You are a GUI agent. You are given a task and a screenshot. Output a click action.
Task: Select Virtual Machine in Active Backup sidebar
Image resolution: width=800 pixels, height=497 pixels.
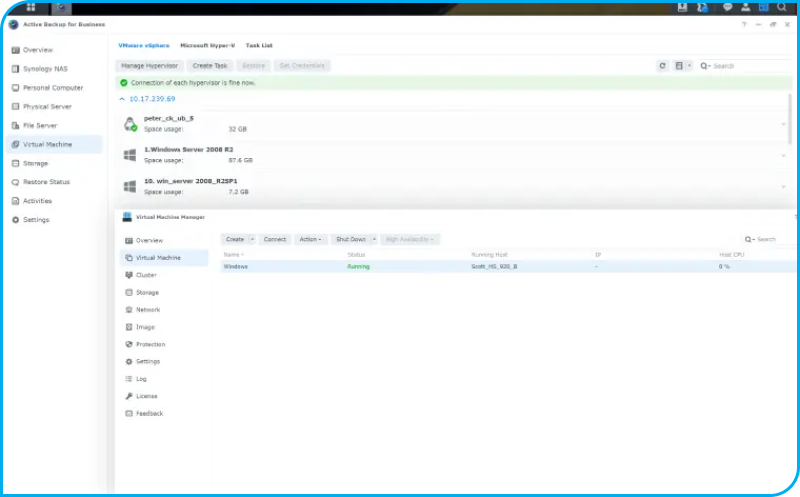pos(54,144)
